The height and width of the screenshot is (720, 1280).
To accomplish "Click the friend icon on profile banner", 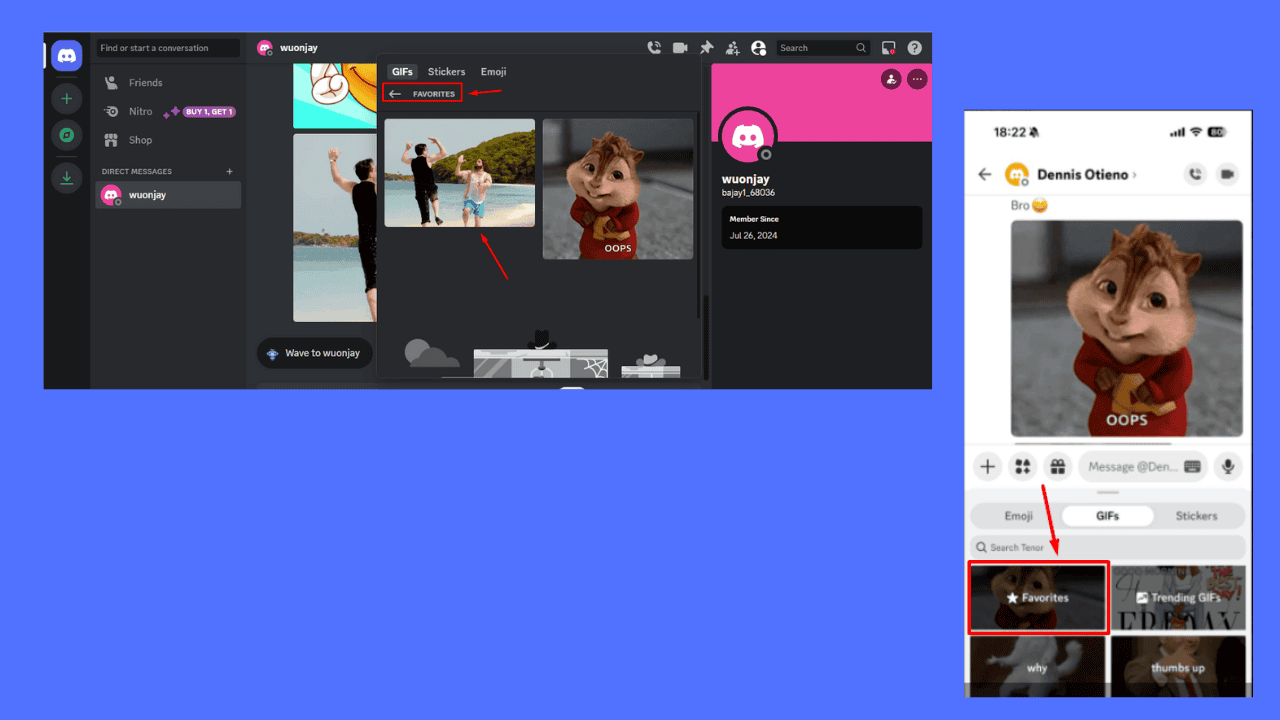I will (891, 79).
